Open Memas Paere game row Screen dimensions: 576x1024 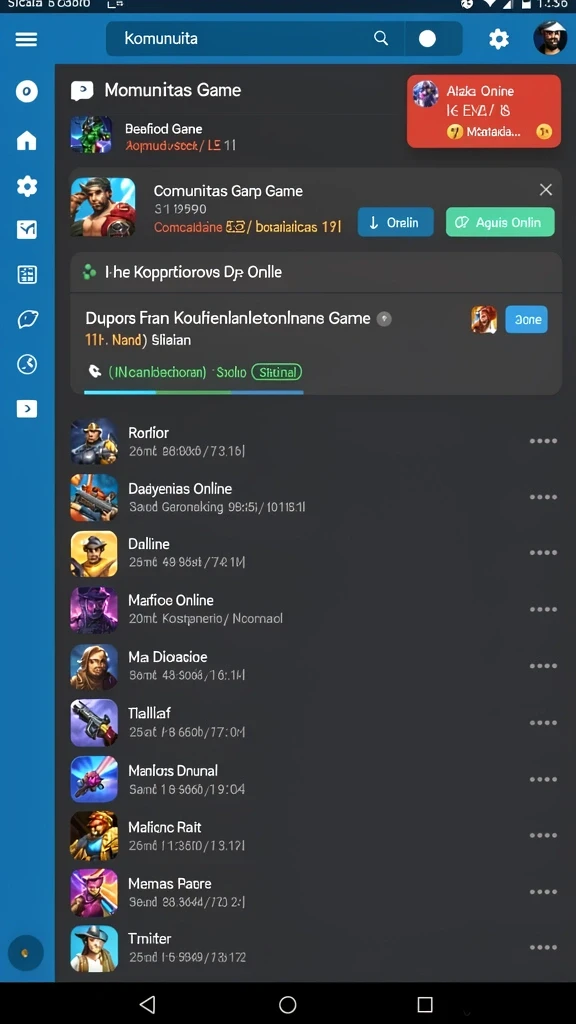[x=315, y=892]
